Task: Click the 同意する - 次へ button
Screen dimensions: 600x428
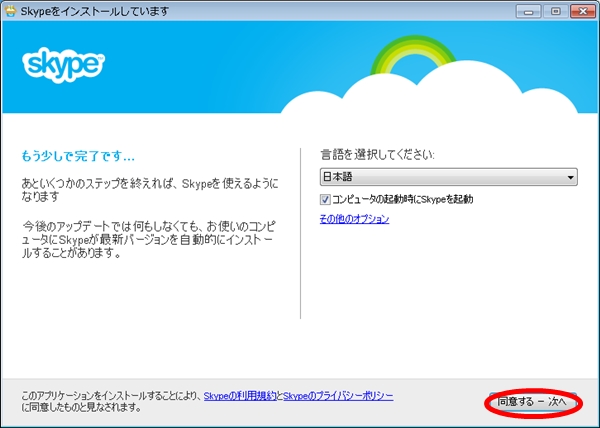Action: point(533,402)
